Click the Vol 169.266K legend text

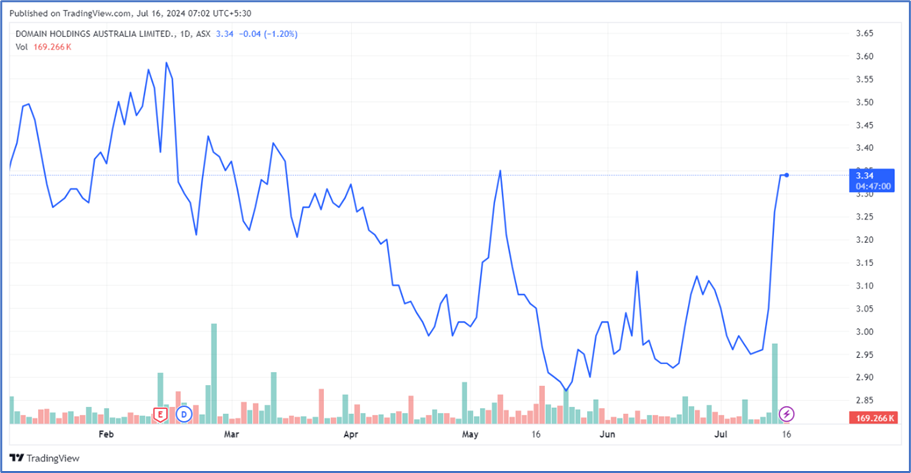44,47
